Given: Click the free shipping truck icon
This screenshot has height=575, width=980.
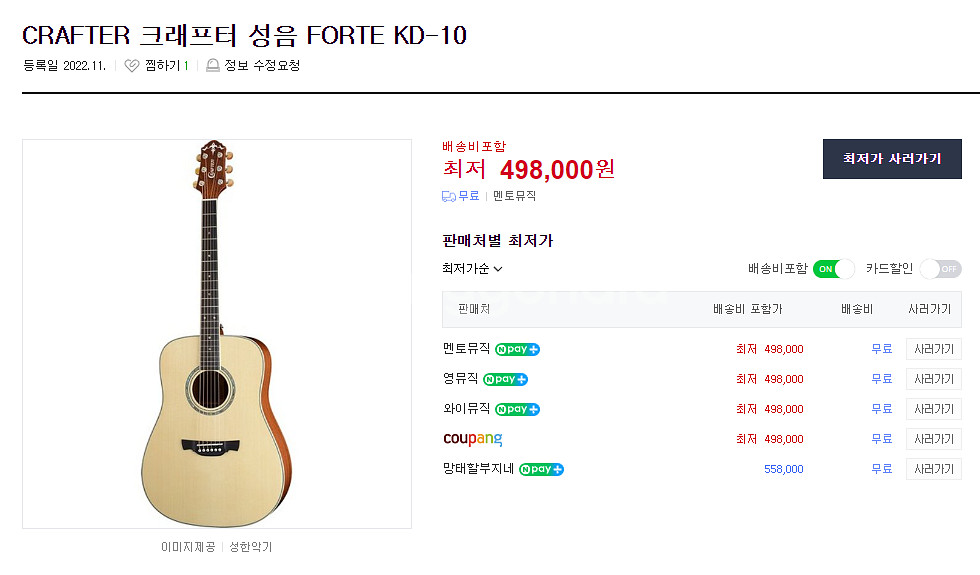Looking at the screenshot, I should [x=449, y=196].
